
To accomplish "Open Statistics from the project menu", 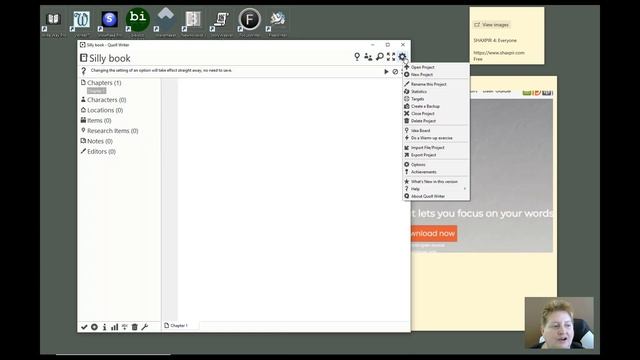I will click(435, 91).
